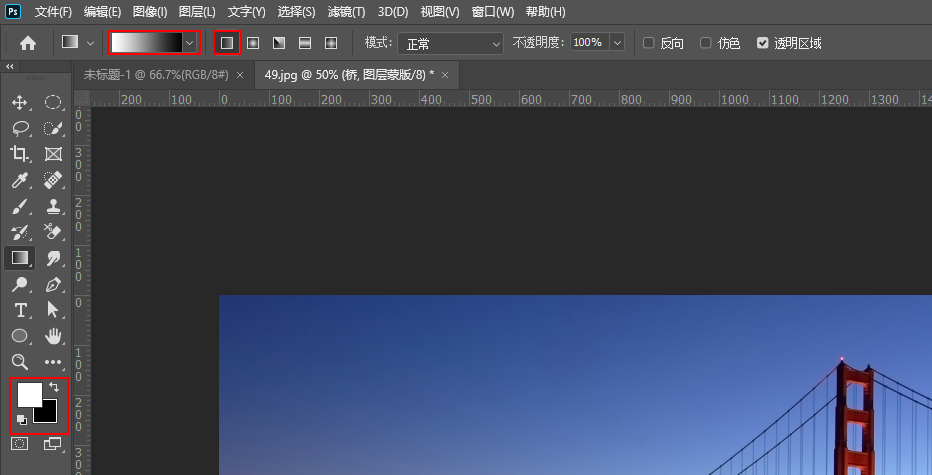Screen dimensions: 932x475
Task: Select the Zoom magnifier tool
Action: (20, 361)
